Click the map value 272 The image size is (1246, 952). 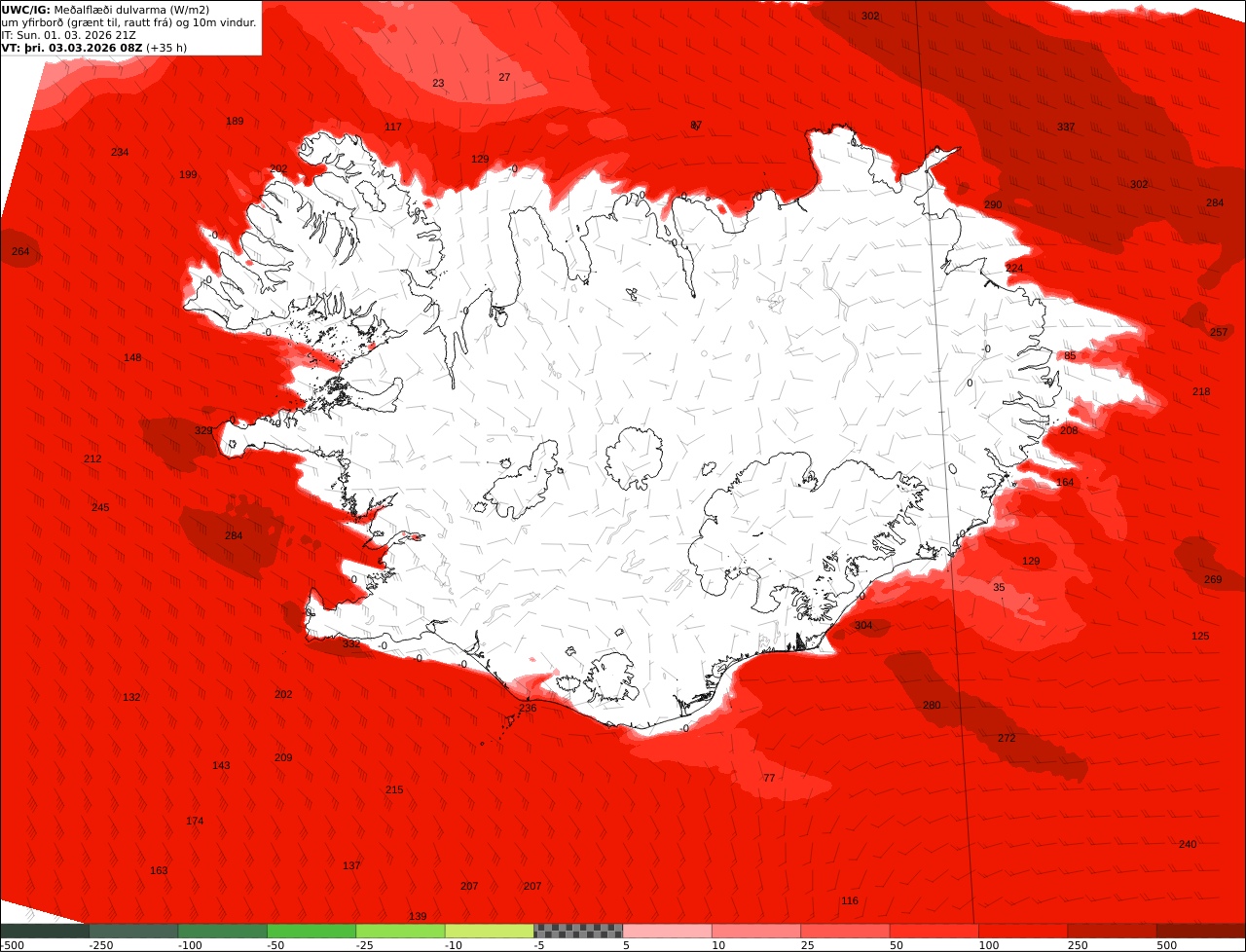1007,739
